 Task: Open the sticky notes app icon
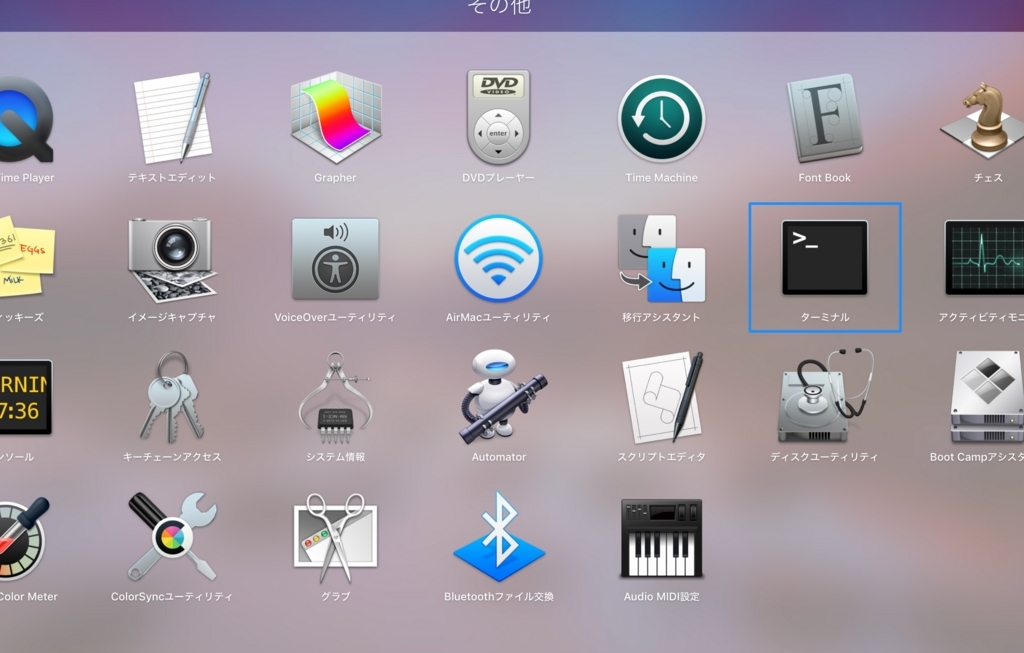click(x=26, y=258)
